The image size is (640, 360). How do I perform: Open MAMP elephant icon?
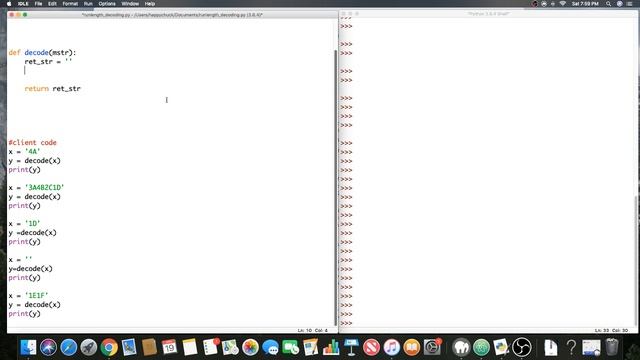[x=461, y=347]
